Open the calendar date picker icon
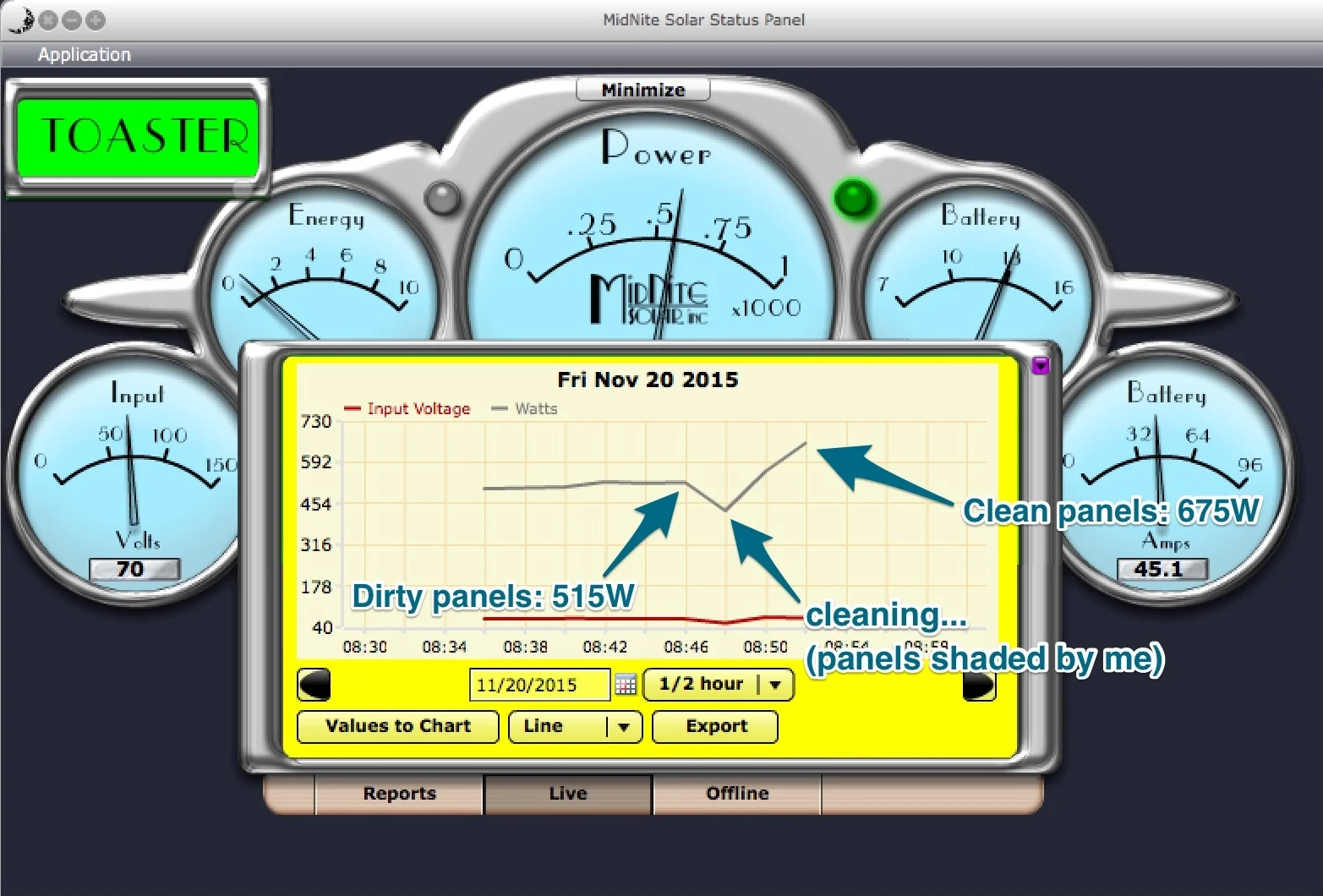The width and height of the screenshot is (1323, 896). (626, 685)
